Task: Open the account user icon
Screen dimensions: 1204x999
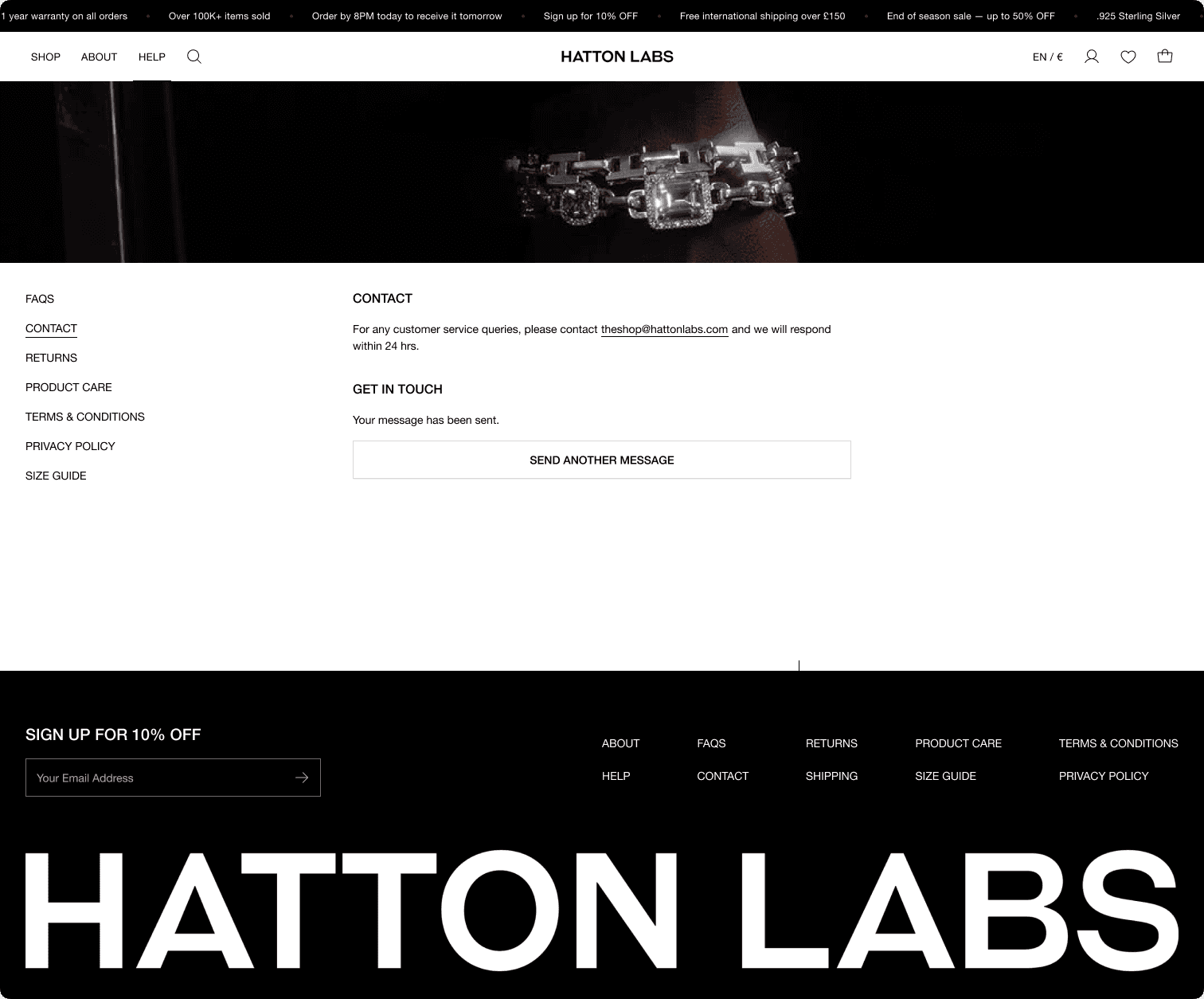Action: [x=1092, y=57]
